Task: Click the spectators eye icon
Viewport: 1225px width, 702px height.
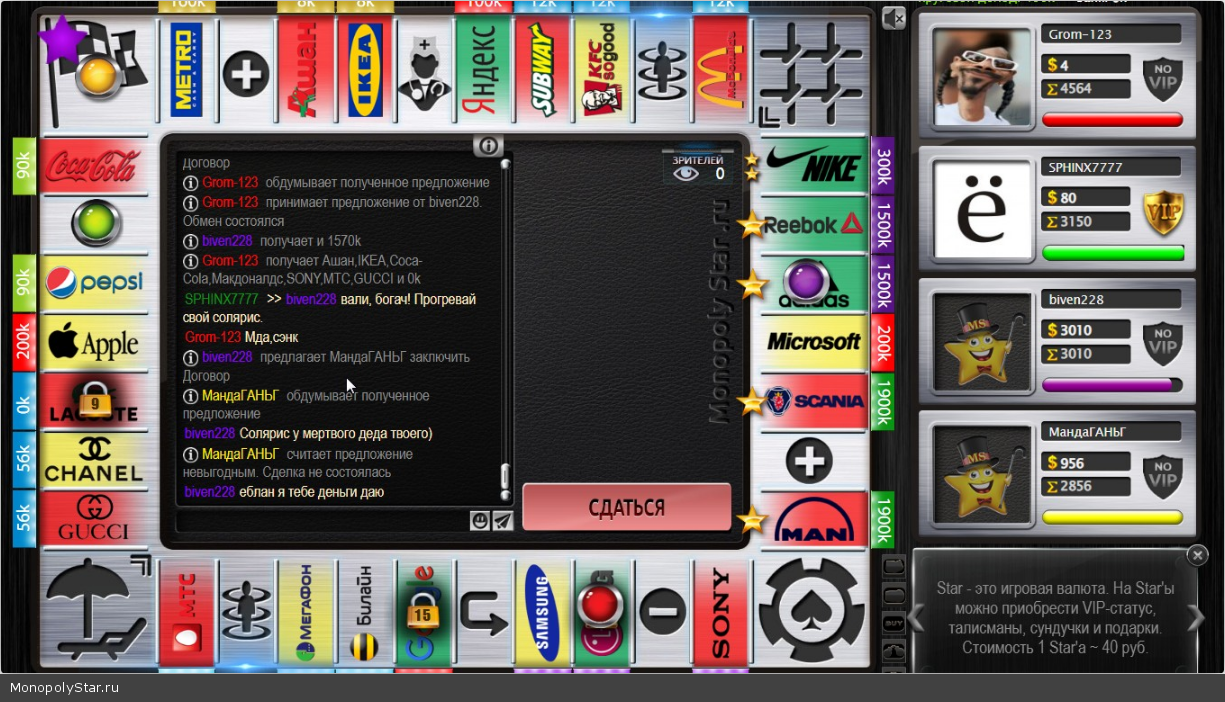Action: click(685, 173)
